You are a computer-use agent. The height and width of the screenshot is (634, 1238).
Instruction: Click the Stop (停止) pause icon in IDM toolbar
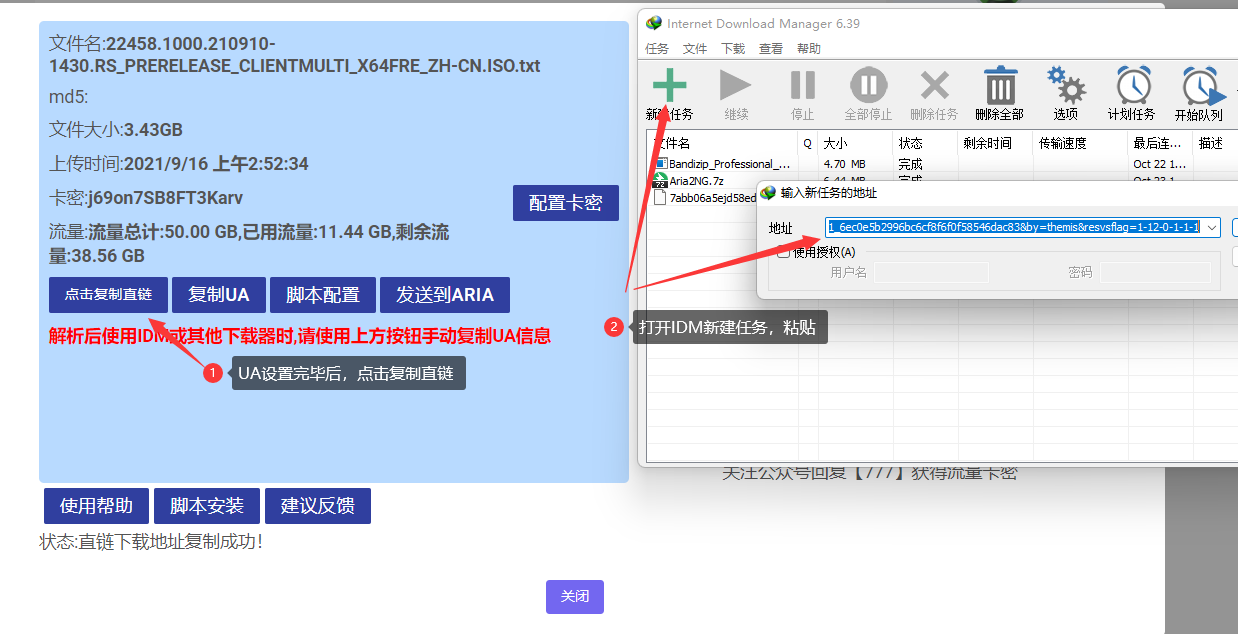click(x=802, y=85)
